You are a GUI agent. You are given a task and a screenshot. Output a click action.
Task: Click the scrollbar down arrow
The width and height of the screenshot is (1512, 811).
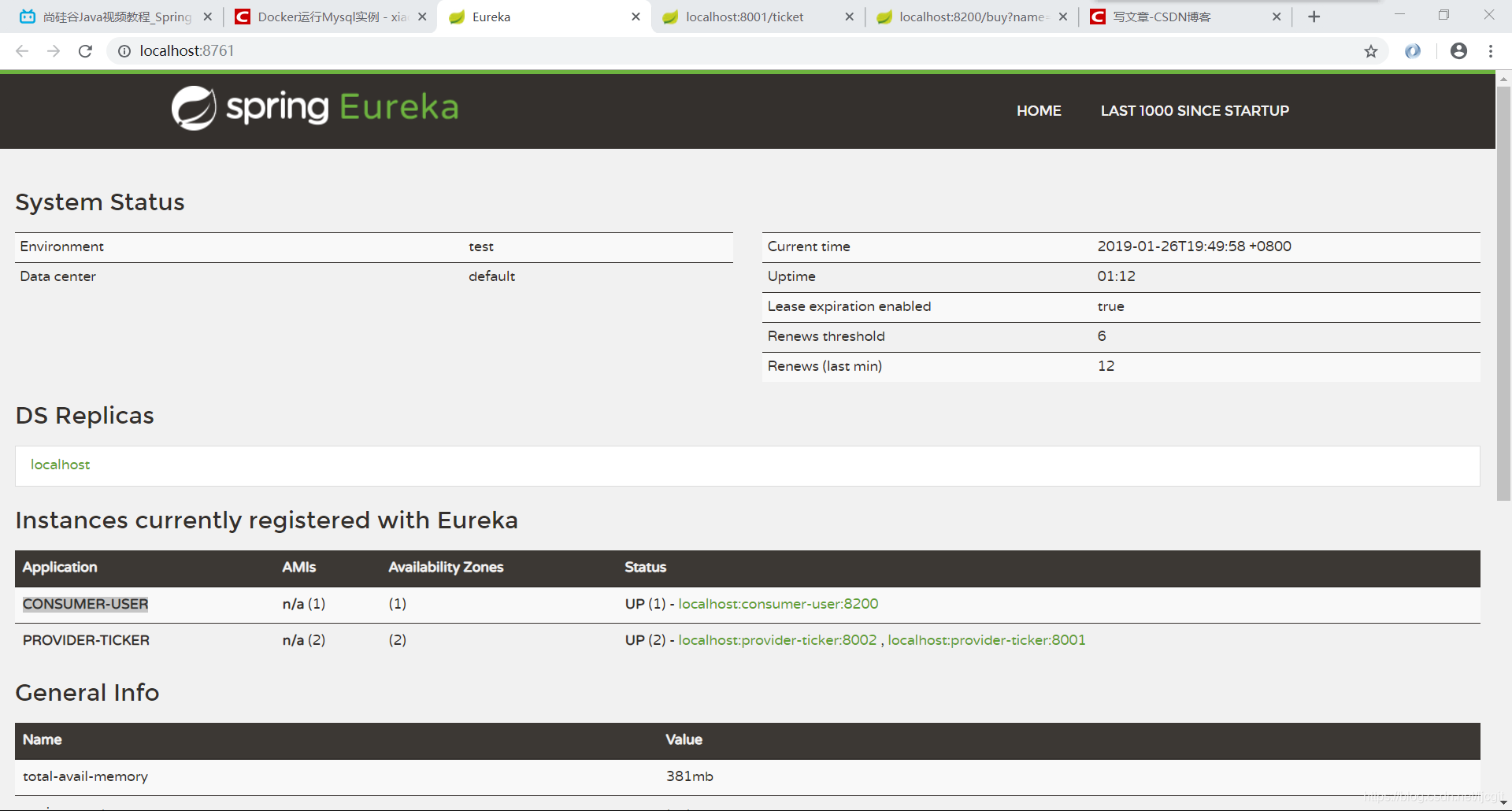tap(1503, 802)
